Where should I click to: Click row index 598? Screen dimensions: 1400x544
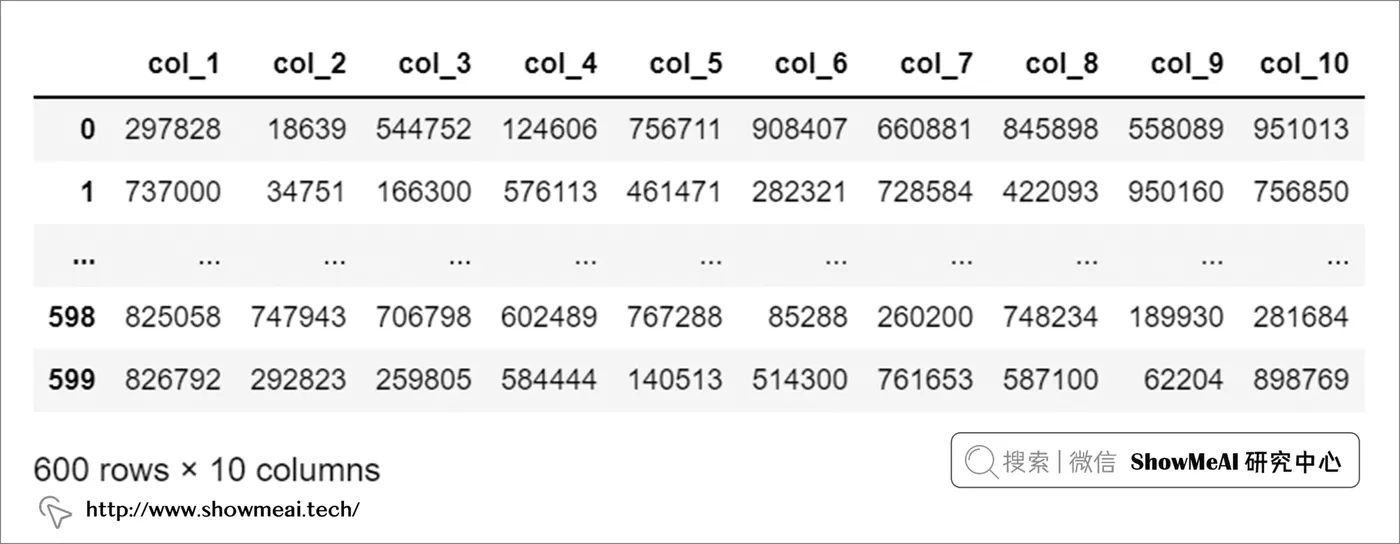(72, 317)
